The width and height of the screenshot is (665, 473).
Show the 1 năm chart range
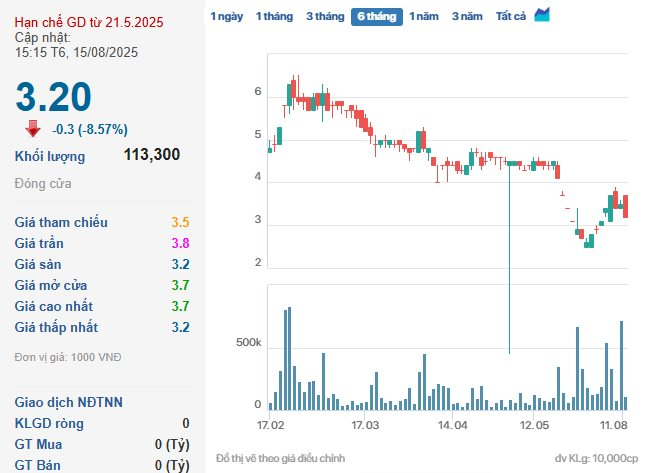pyautogui.click(x=423, y=16)
